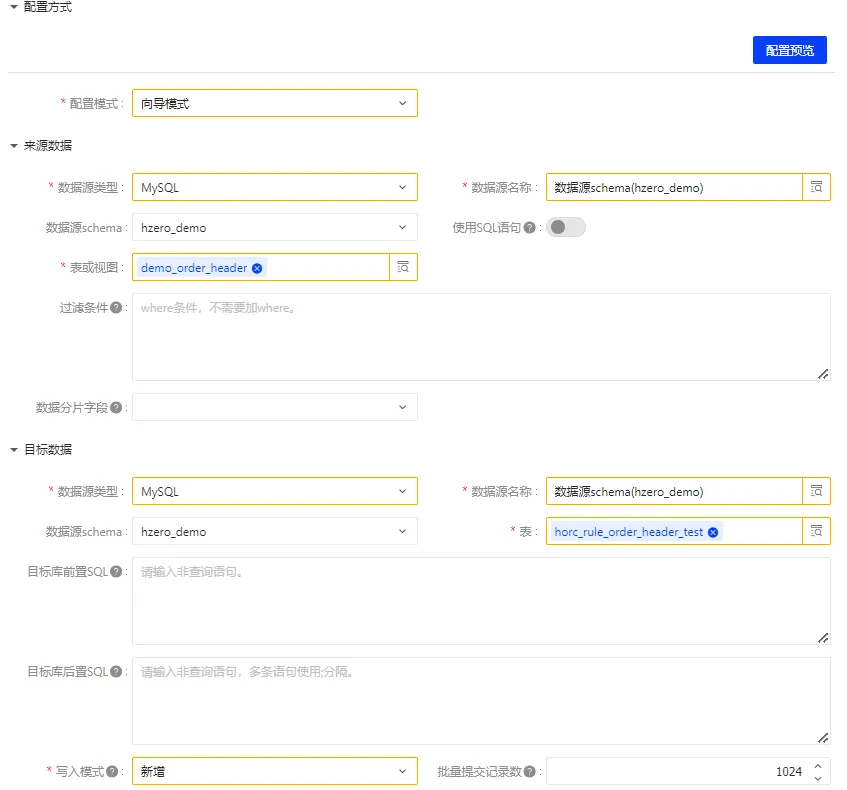Open lookup for source 数据源名称
This screenshot has width=847, height=790.
[816, 187]
